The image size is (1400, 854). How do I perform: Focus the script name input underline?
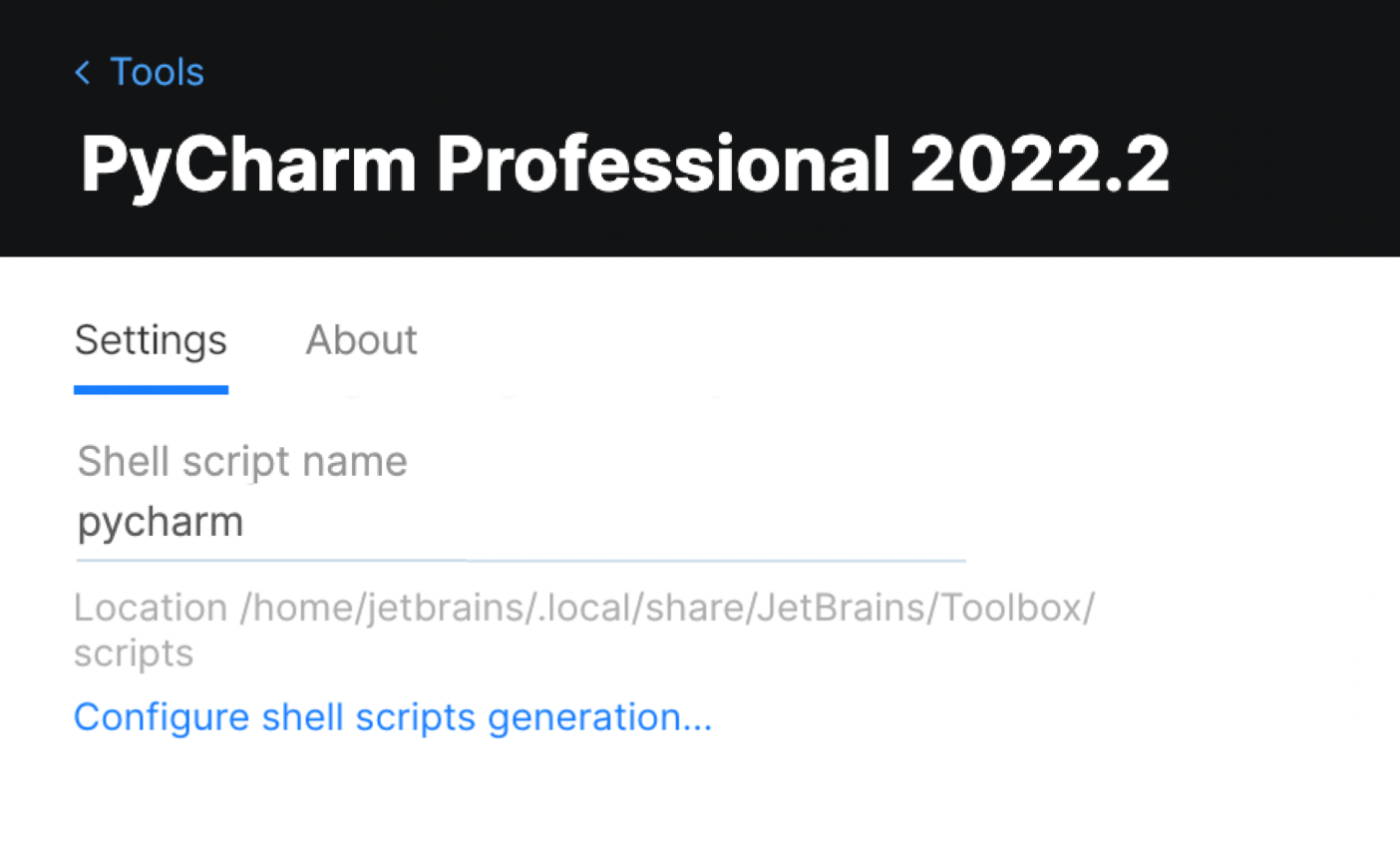519,561
